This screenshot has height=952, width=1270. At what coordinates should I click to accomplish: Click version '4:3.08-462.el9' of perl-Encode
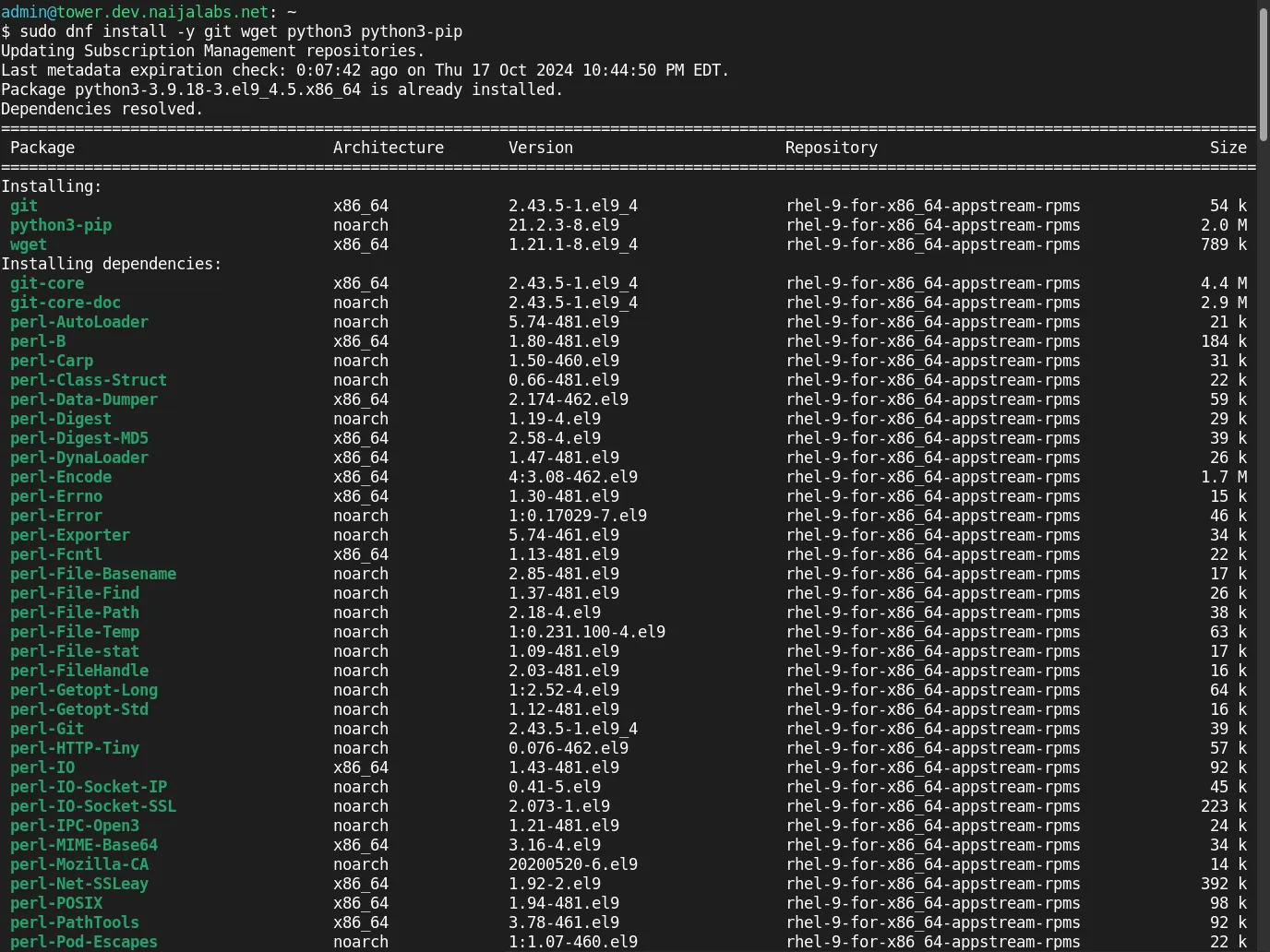click(x=573, y=477)
